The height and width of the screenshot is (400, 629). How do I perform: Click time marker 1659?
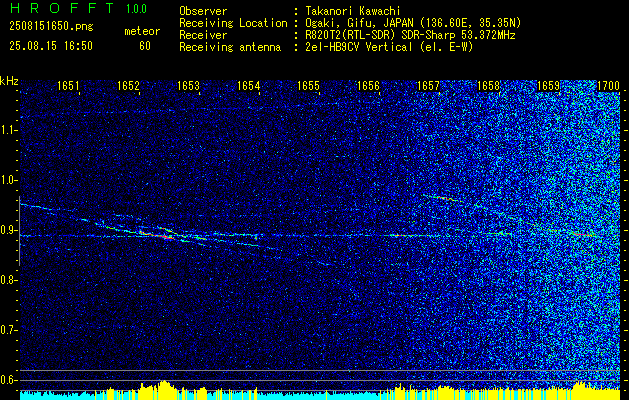[548, 86]
